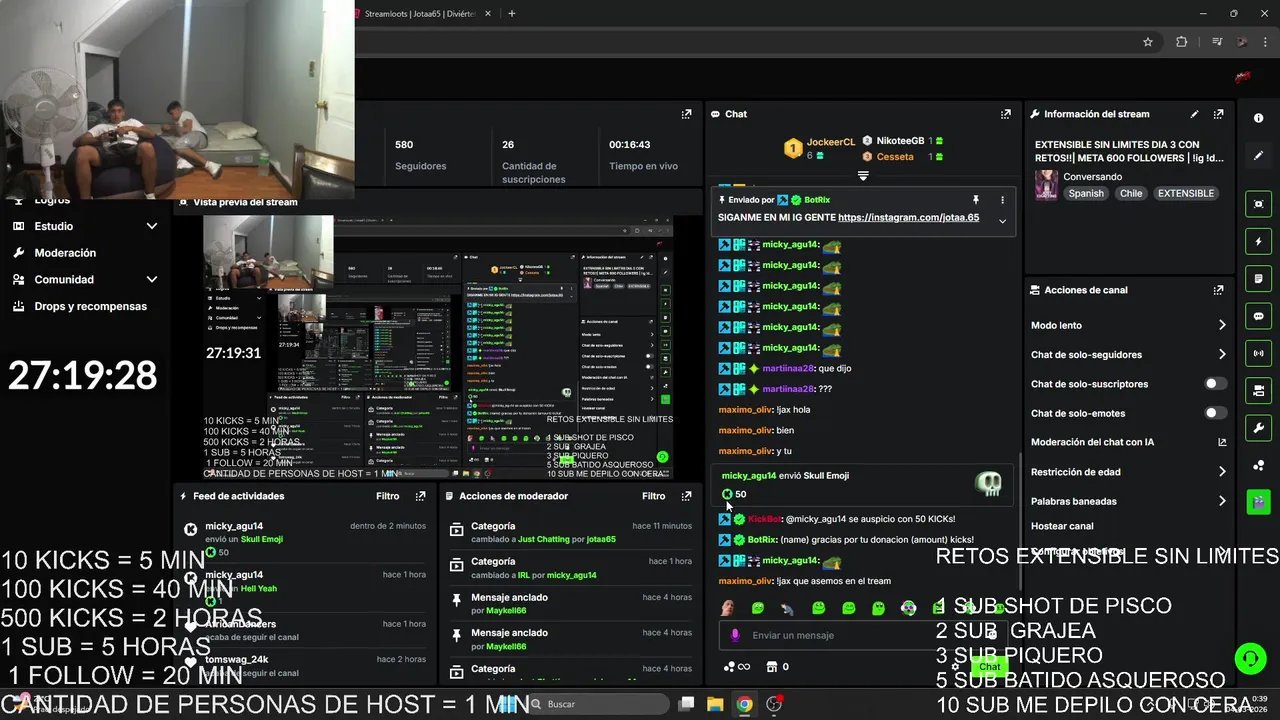Click the Spanish language tag

coord(1085,194)
